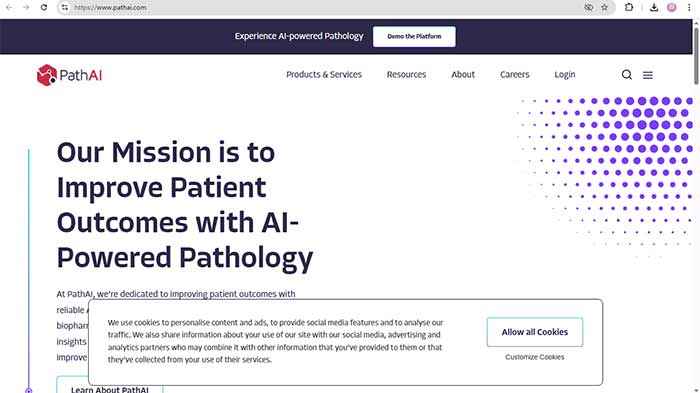Click the browser reload icon
The width and height of the screenshot is (700, 393).
pos(44,7)
